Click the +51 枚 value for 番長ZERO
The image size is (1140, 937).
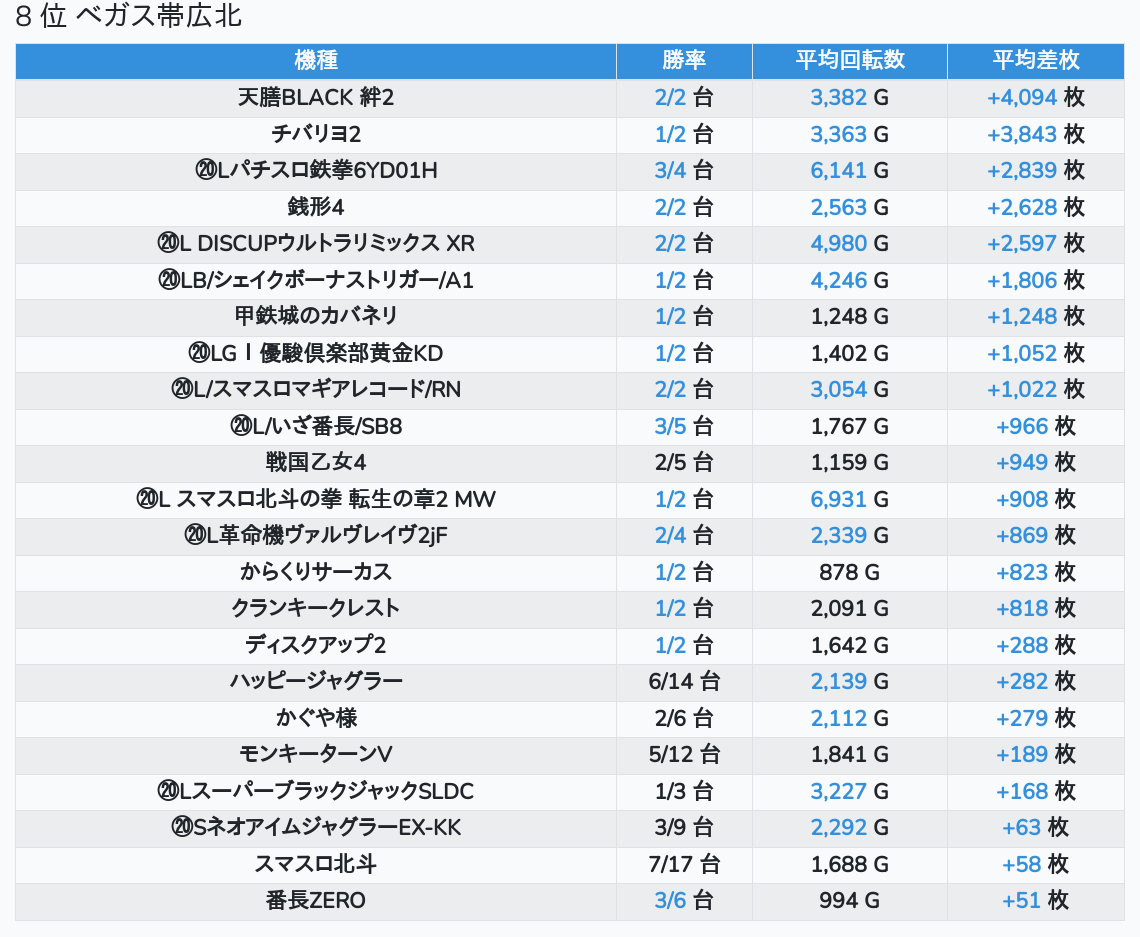tap(1035, 901)
